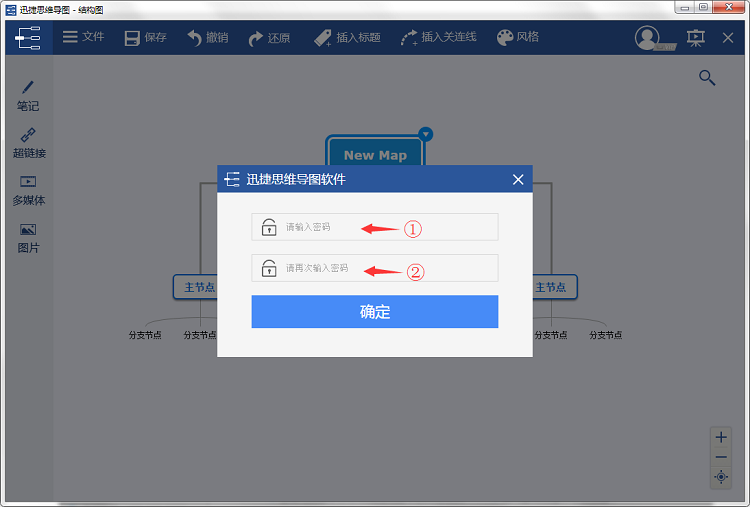
Task: Select the rightmost 分支节点 text
Action: [x=606, y=335]
